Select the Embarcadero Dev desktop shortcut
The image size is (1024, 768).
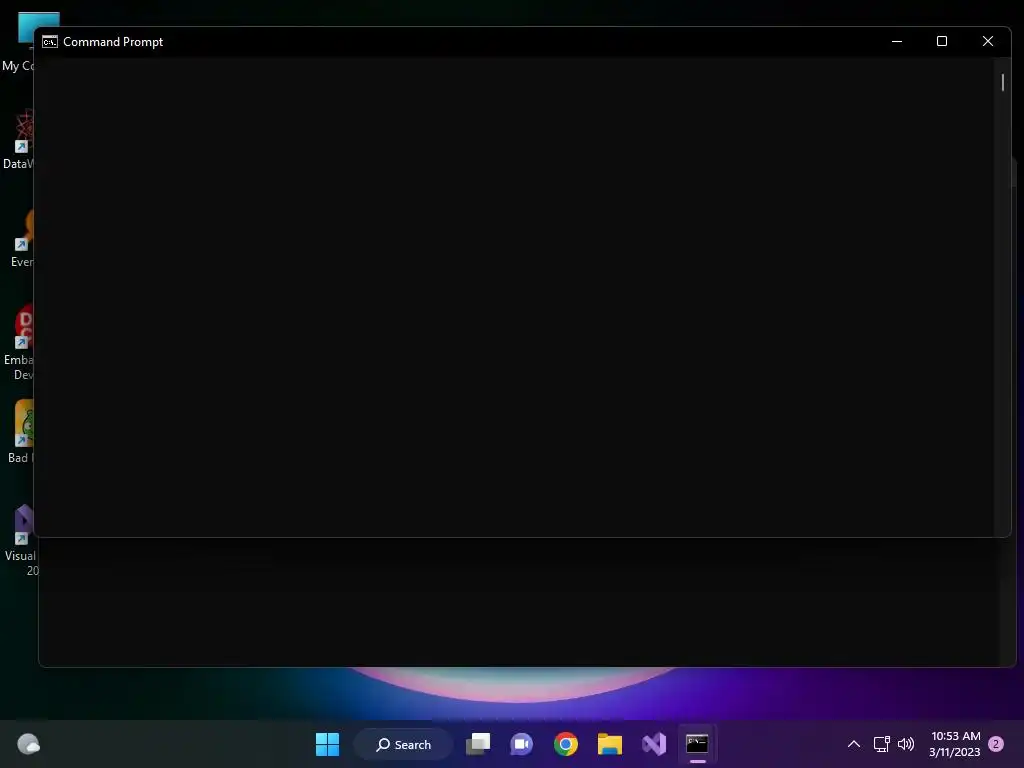click(x=19, y=343)
